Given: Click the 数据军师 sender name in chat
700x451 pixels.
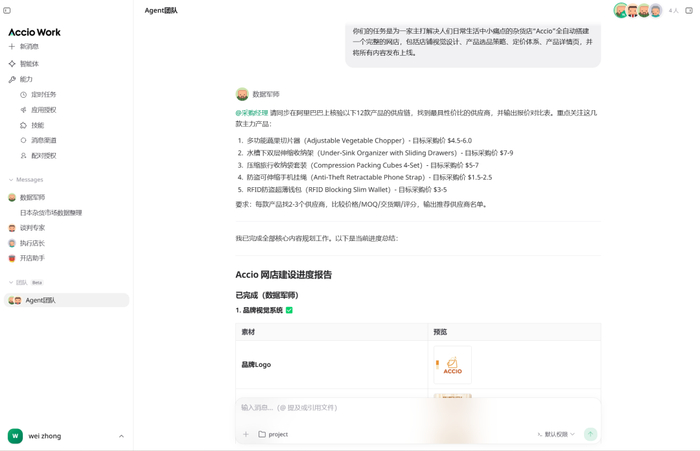Looking at the screenshot, I should [x=266, y=94].
